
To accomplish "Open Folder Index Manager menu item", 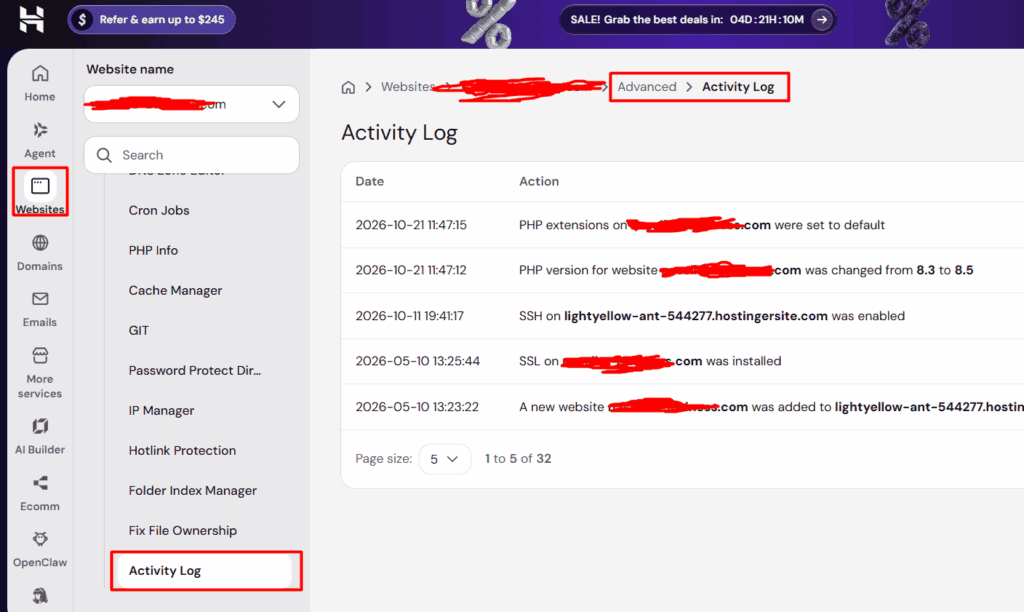I will point(193,491).
